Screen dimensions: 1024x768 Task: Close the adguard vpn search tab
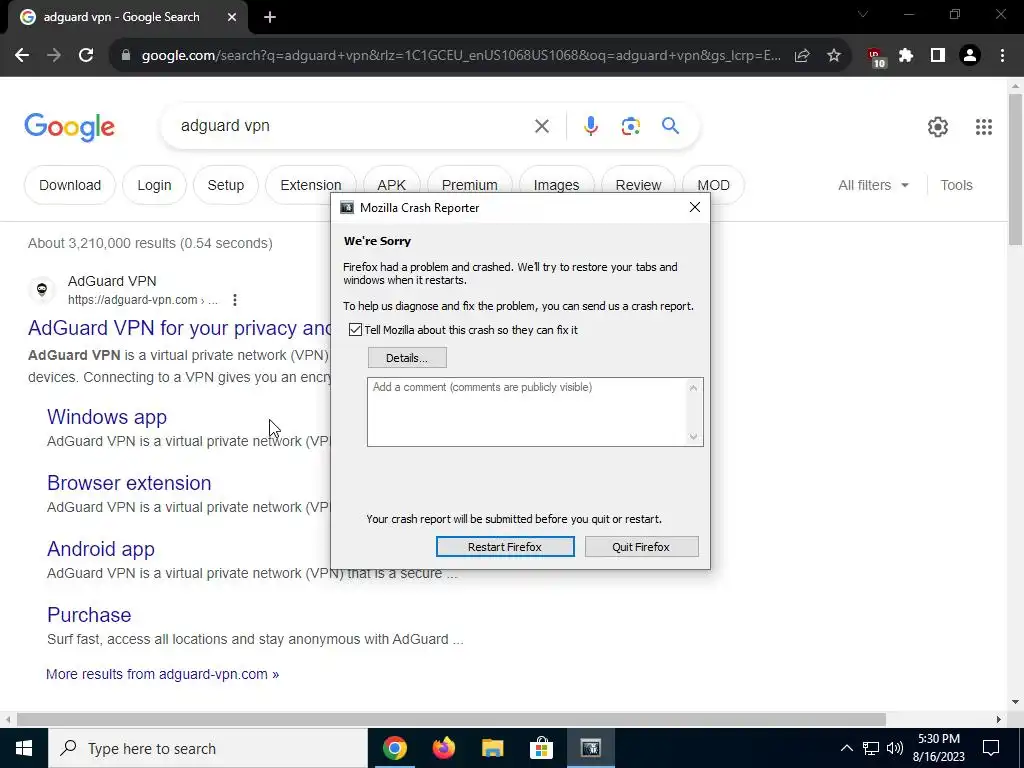232,18
